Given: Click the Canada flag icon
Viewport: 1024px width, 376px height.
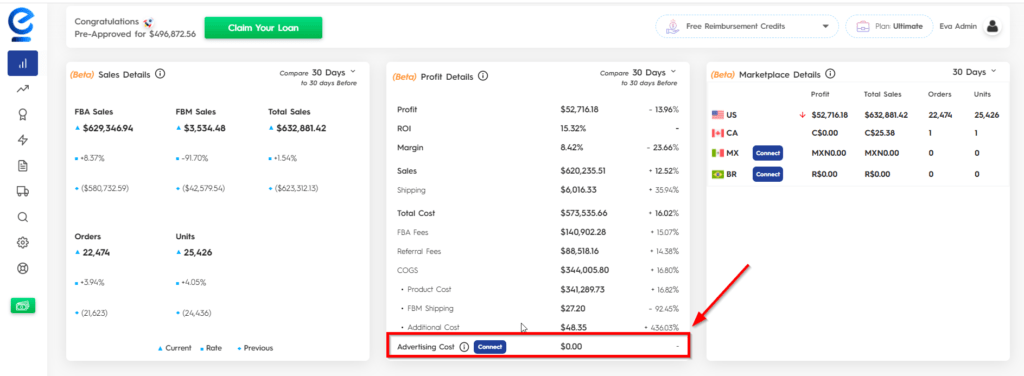Looking at the screenshot, I should (x=718, y=133).
